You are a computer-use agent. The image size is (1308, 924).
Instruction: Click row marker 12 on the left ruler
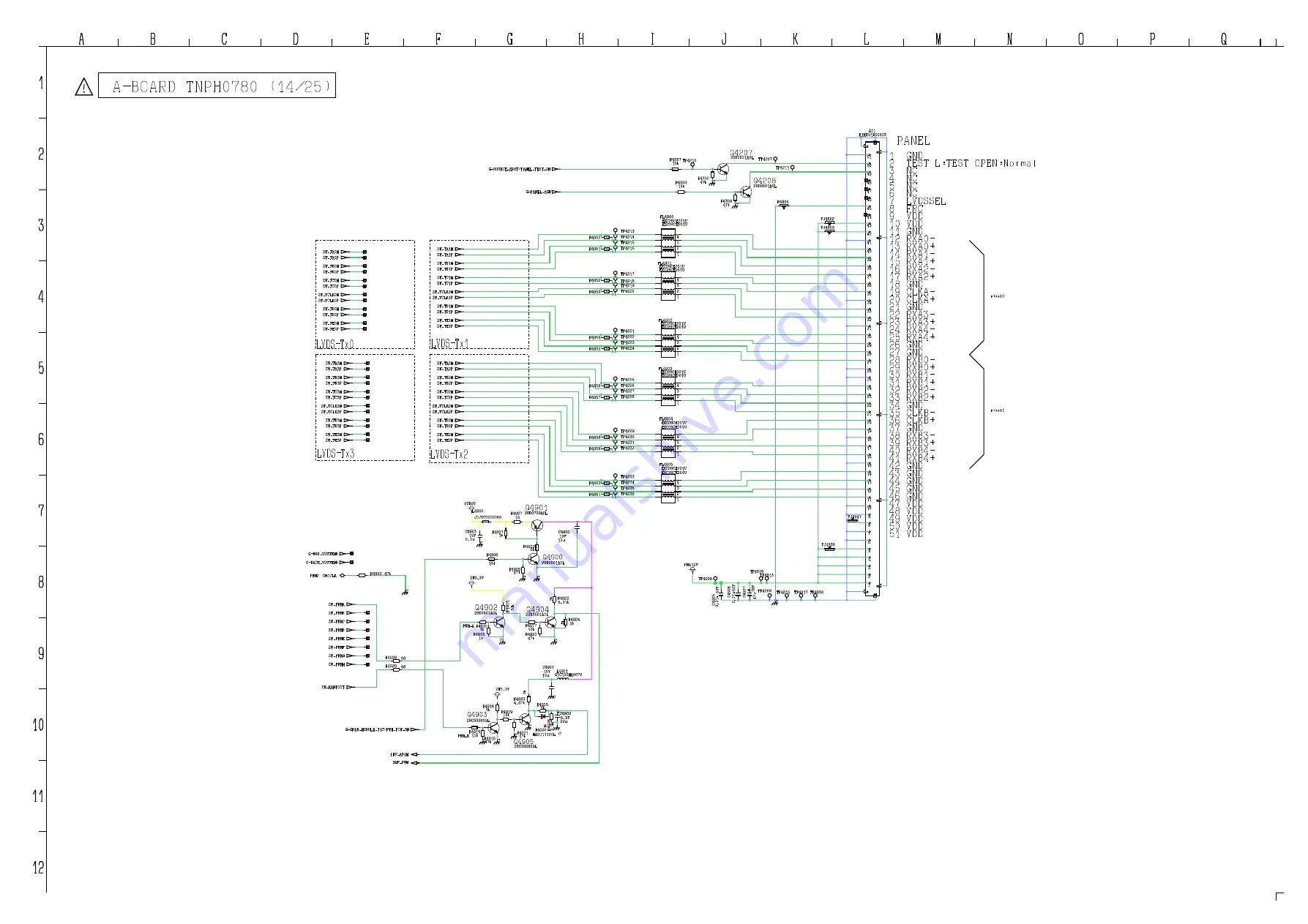pyautogui.click(x=38, y=868)
